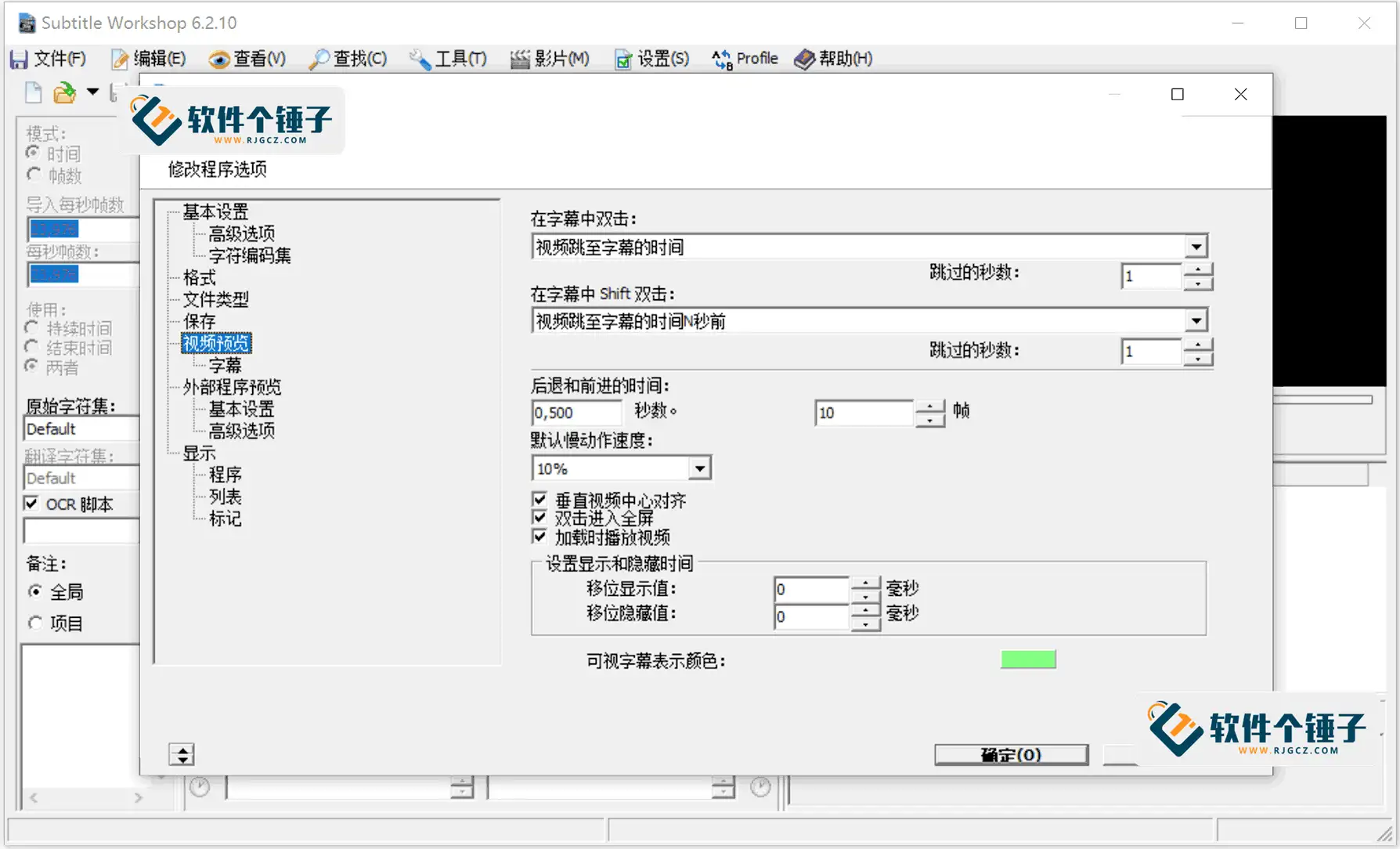The image size is (1400, 849).
Task: Select 两者 radio button
Action: (31, 366)
